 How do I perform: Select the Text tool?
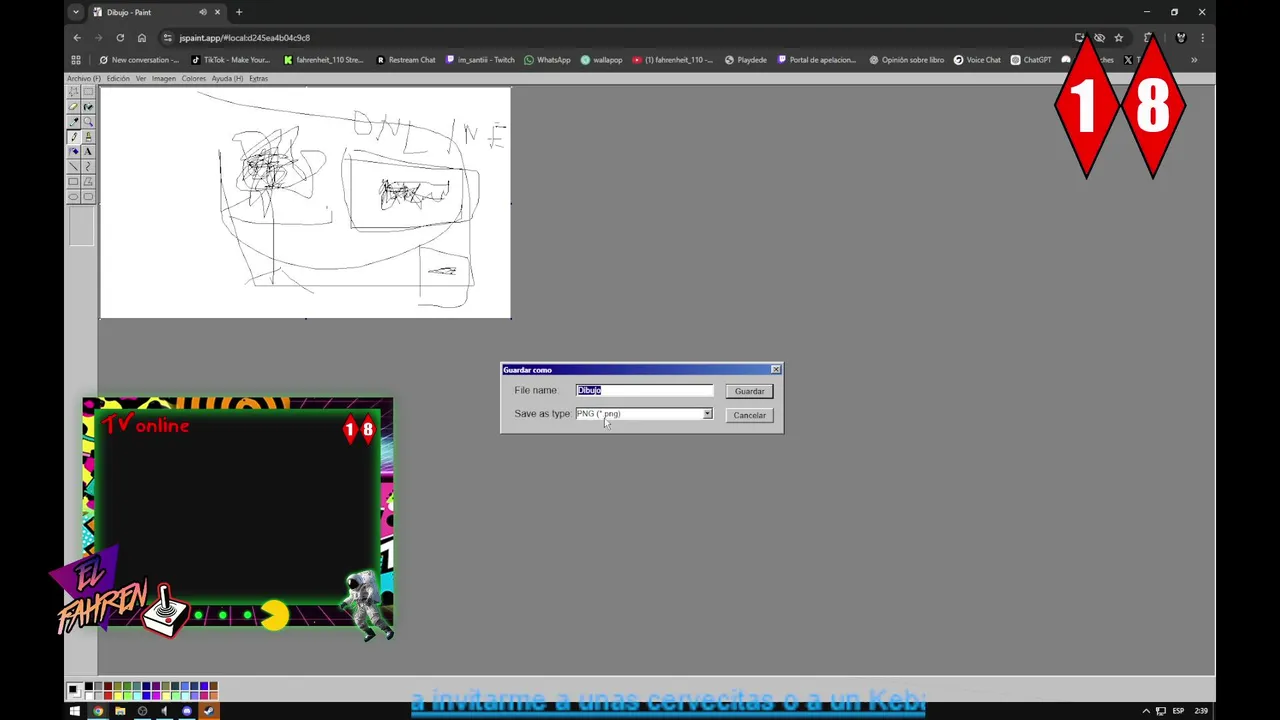[88, 151]
